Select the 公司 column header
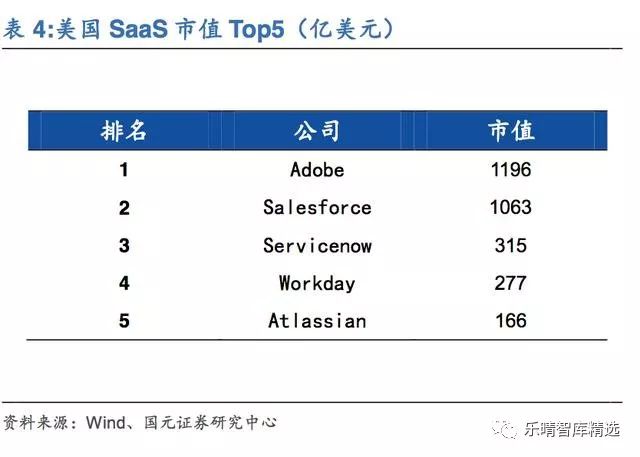This screenshot has height=457, width=640. (x=317, y=131)
